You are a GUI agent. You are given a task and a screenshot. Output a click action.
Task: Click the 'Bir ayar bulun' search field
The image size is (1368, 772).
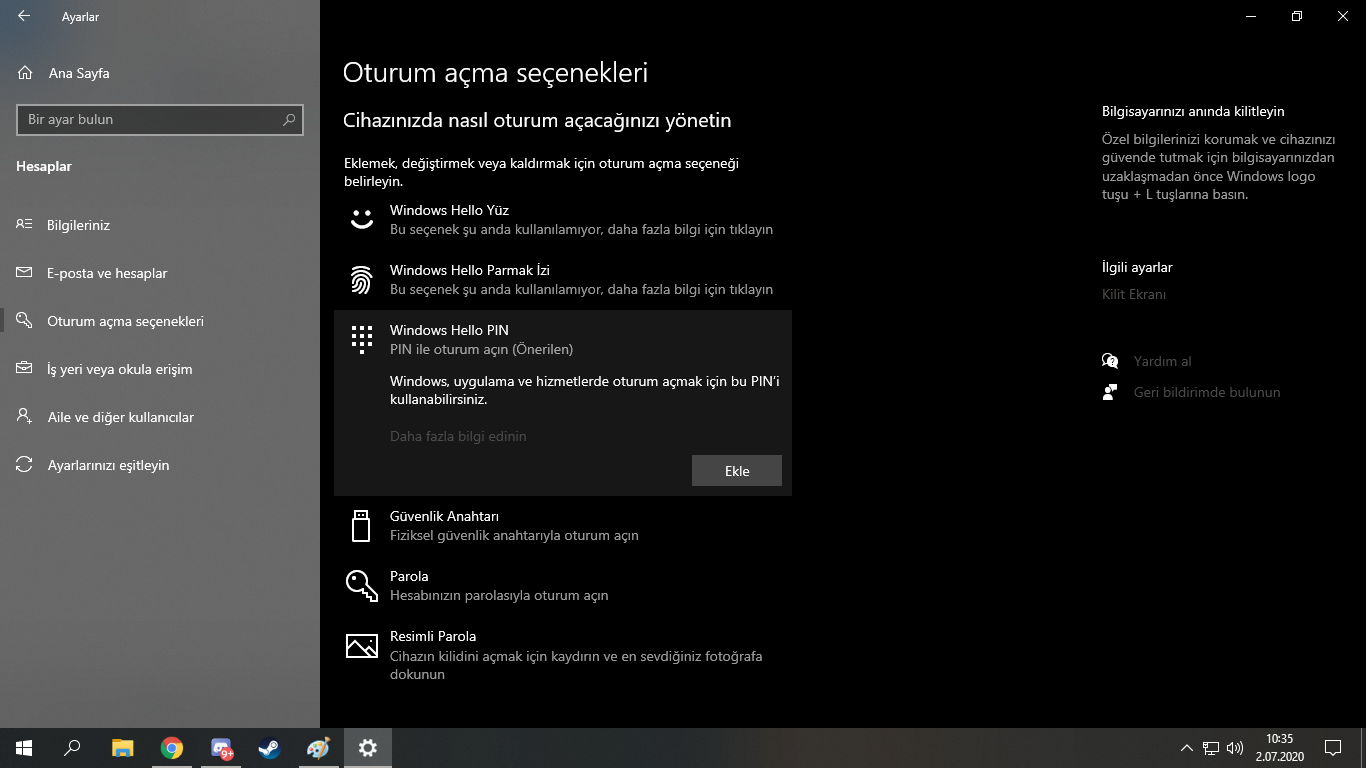click(x=160, y=119)
